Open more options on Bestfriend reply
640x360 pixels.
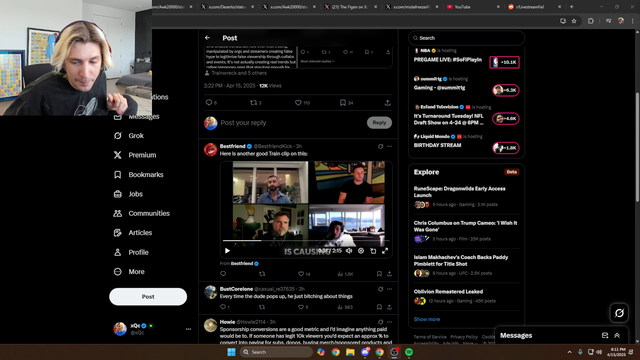click(x=389, y=146)
